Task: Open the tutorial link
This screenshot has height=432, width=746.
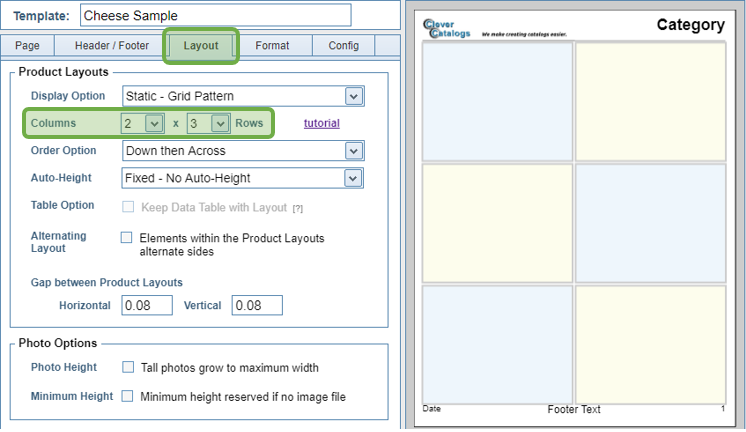Action: point(321,123)
